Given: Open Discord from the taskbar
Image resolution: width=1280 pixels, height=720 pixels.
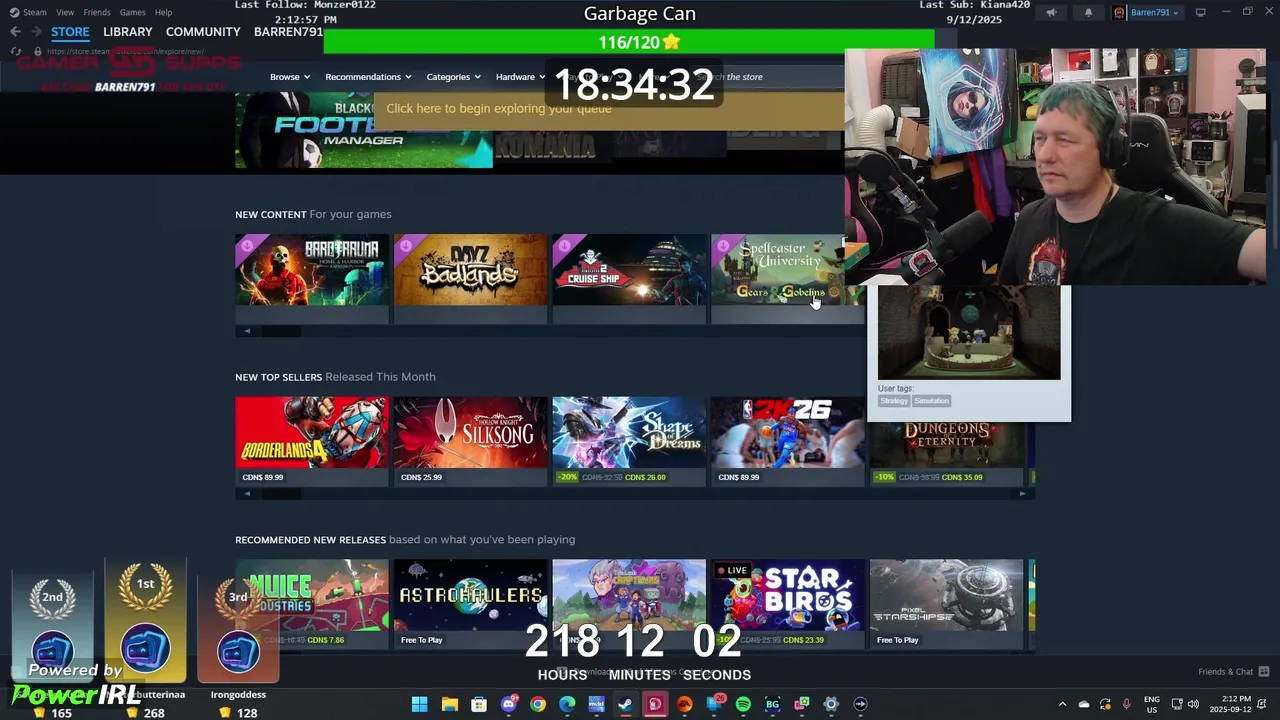Looking at the screenshot, I should click(508, 704).
